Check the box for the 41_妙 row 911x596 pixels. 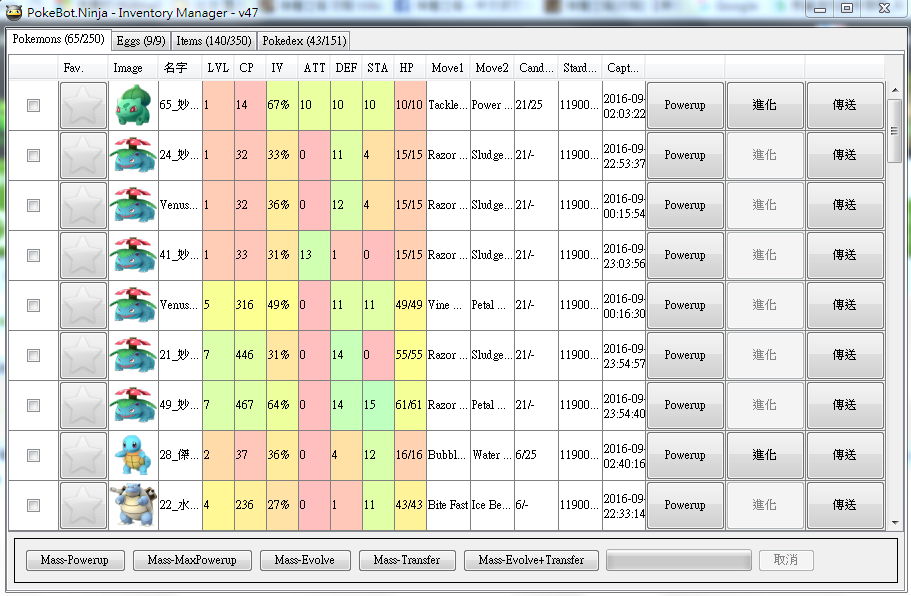(34, 255)
